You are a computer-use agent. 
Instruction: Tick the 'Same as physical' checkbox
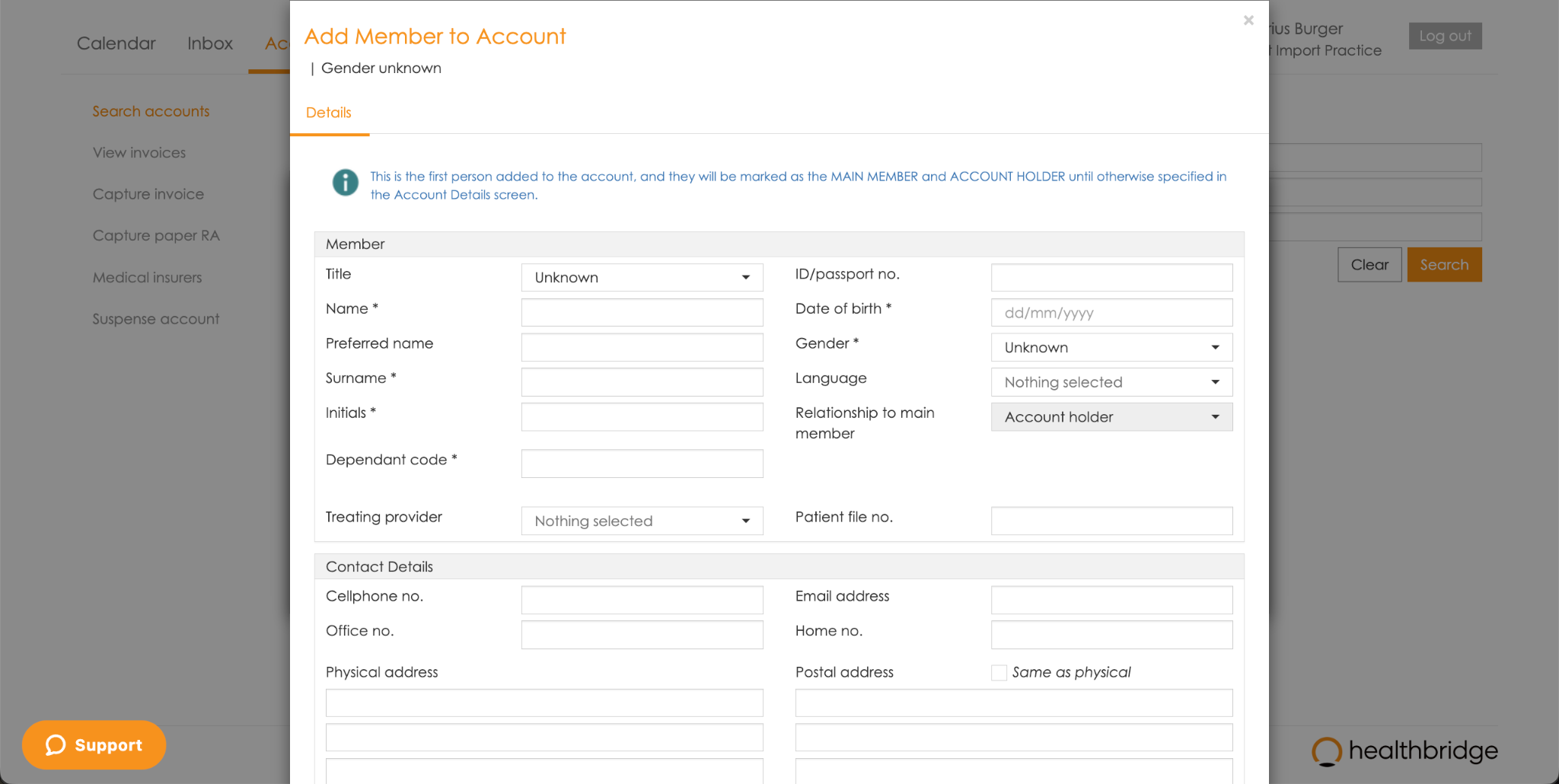point(999,673)
